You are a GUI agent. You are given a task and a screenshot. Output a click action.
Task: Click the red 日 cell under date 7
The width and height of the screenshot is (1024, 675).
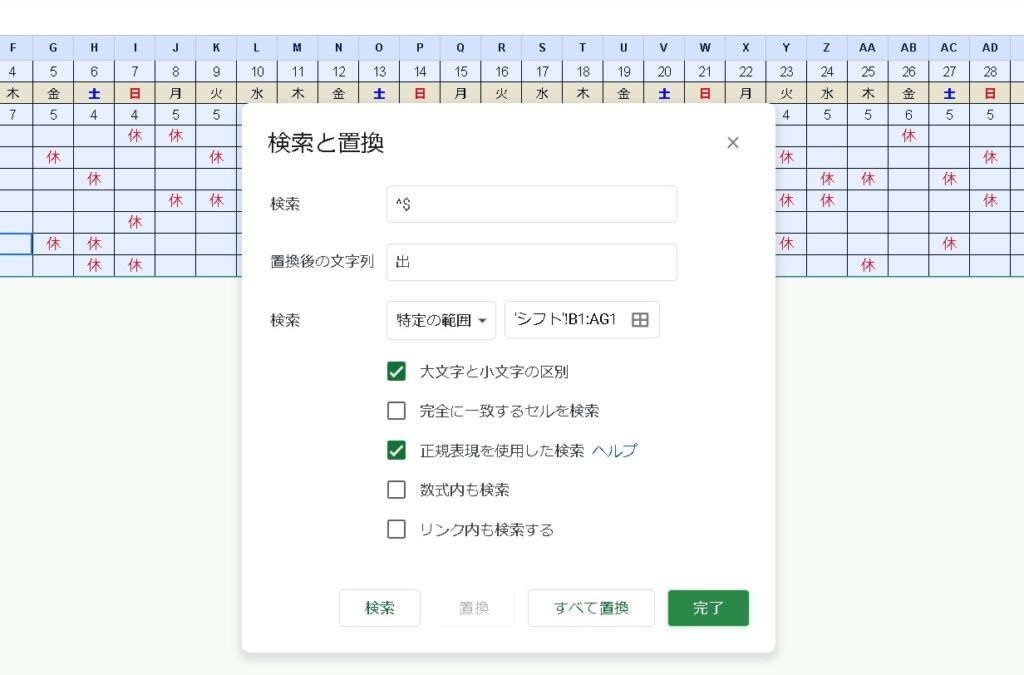click(x=135, y=93)
